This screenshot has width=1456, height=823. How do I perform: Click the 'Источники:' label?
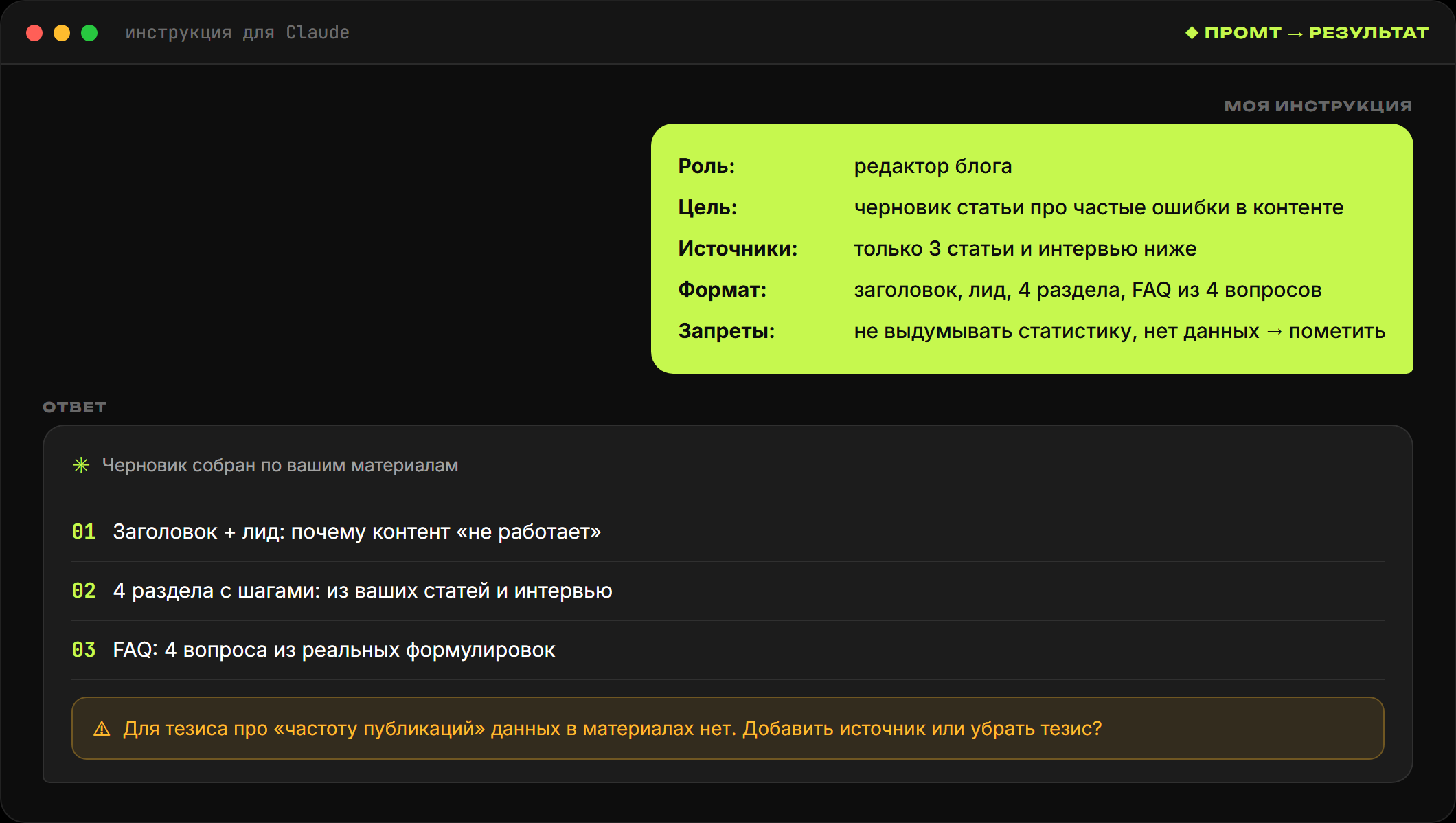pyautogui.click(x=738, y=249)
